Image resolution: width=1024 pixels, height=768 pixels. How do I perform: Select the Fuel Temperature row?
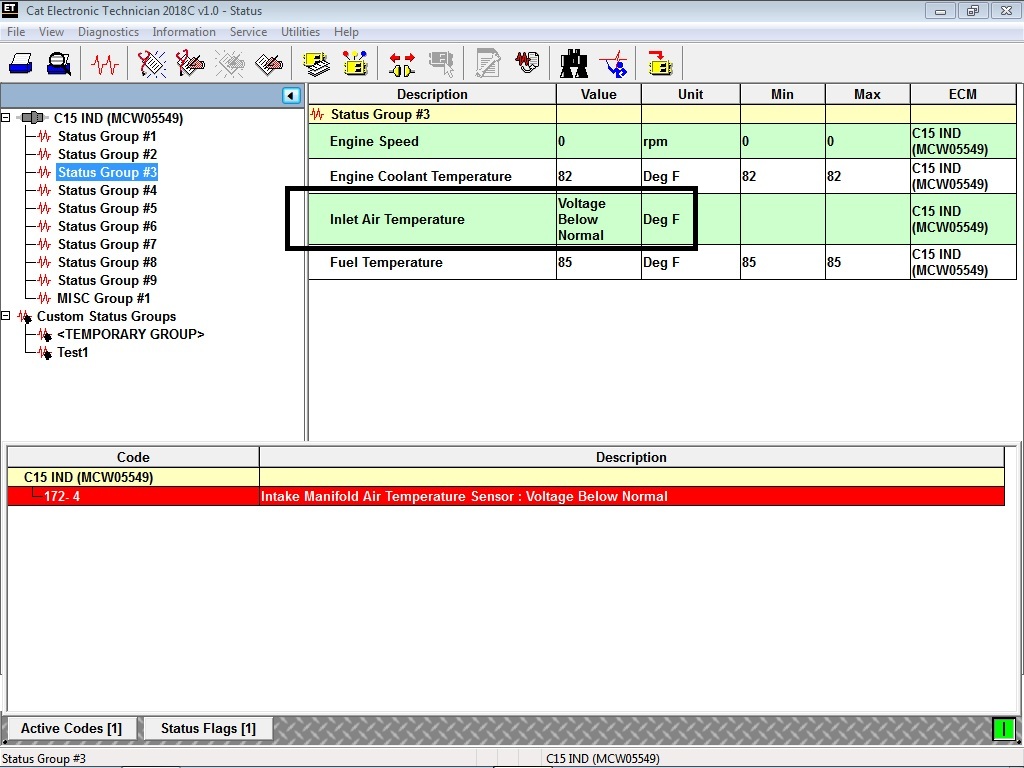click(x=662, y=263)
